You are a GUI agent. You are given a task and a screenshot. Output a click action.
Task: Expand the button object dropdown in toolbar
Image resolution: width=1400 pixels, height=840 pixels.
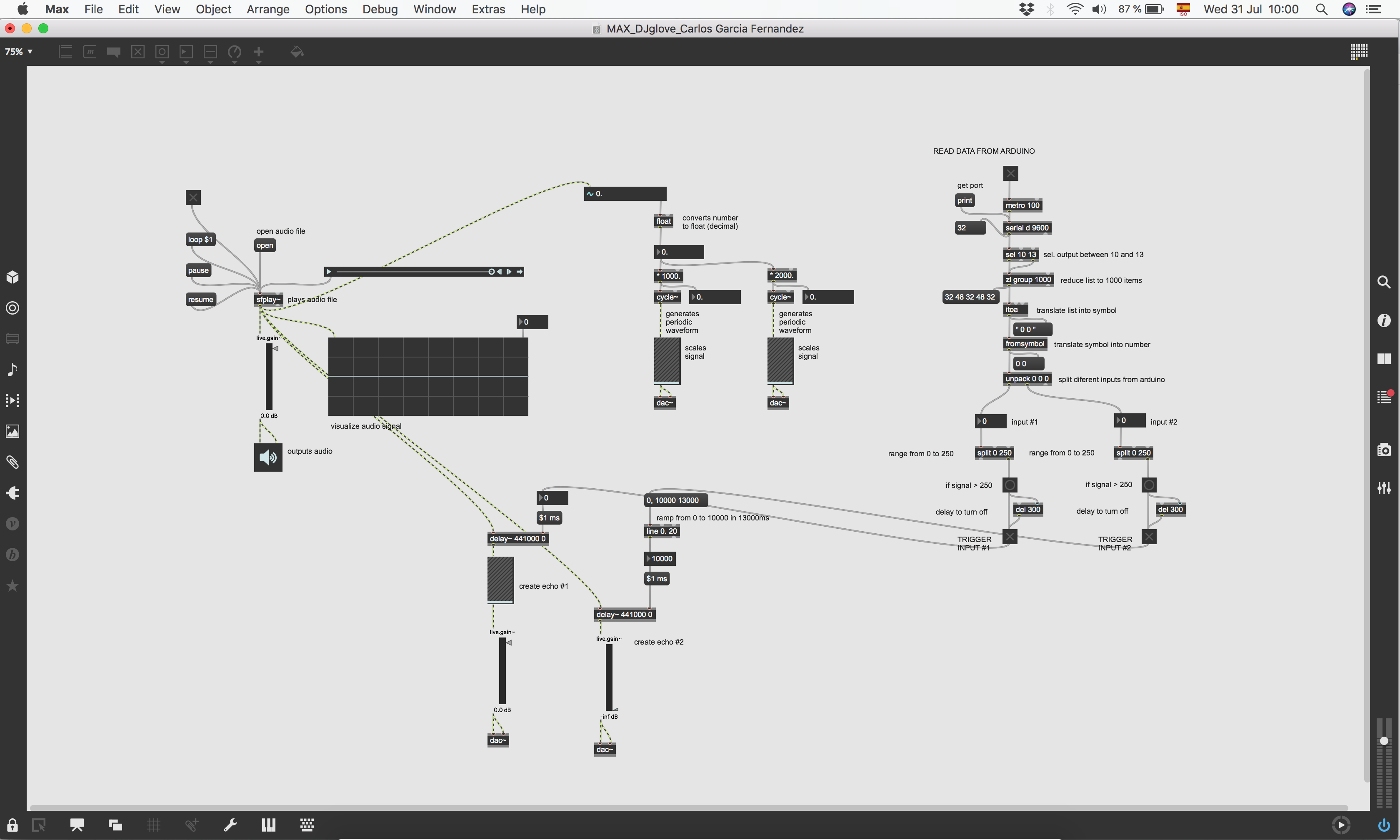coord(162,62)
